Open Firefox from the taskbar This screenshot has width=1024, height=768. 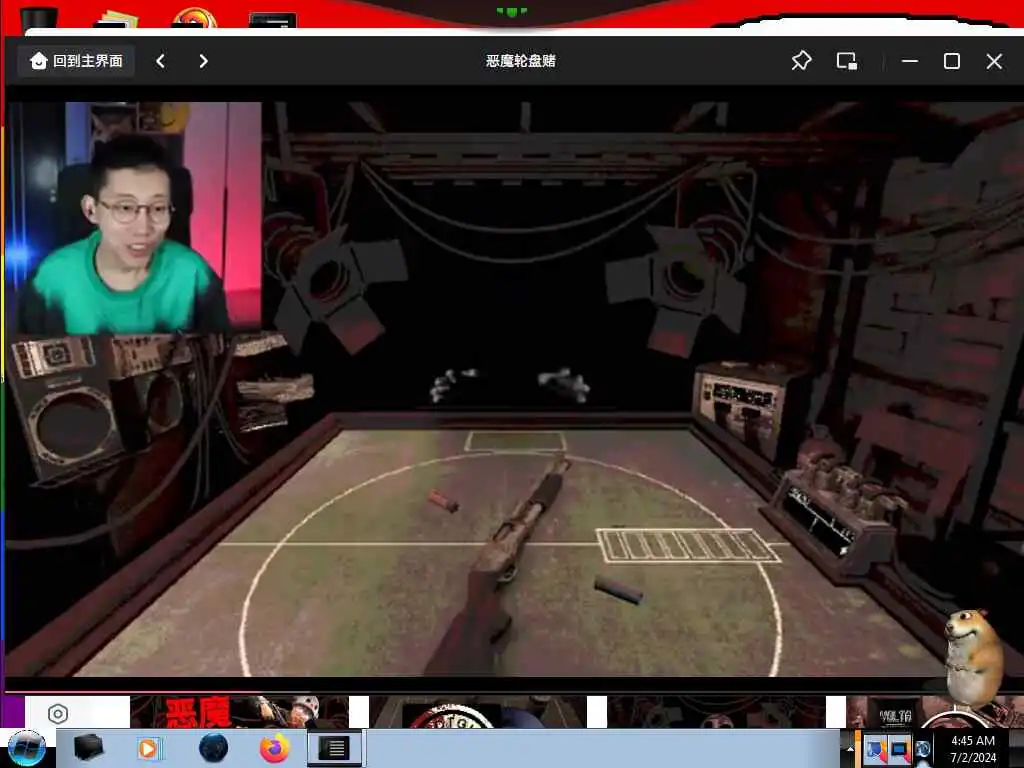coord(275,748)
